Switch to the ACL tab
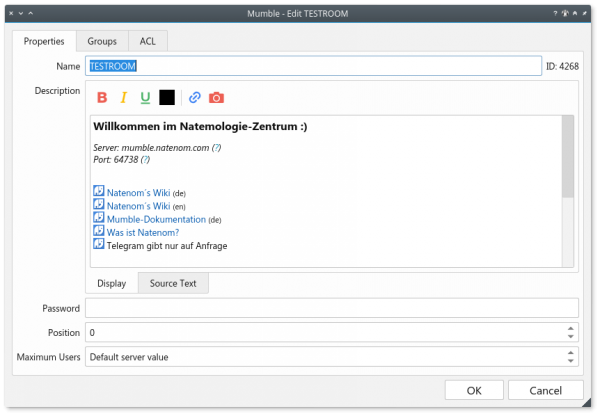 tap(148, 41)
